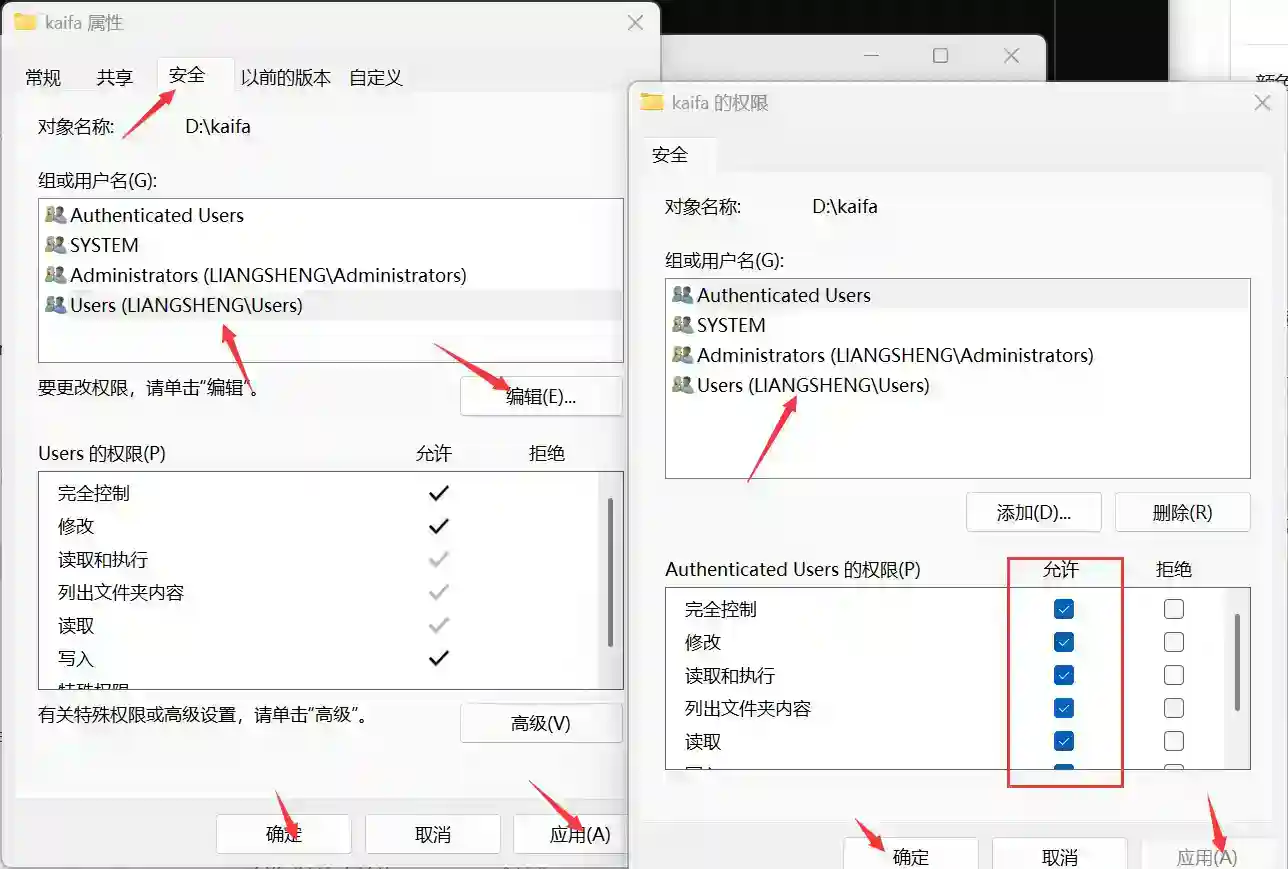This screenshot has width=1288, height=869.
Task: Click the 编辑(E) button
Action: (x=540, y=396)
